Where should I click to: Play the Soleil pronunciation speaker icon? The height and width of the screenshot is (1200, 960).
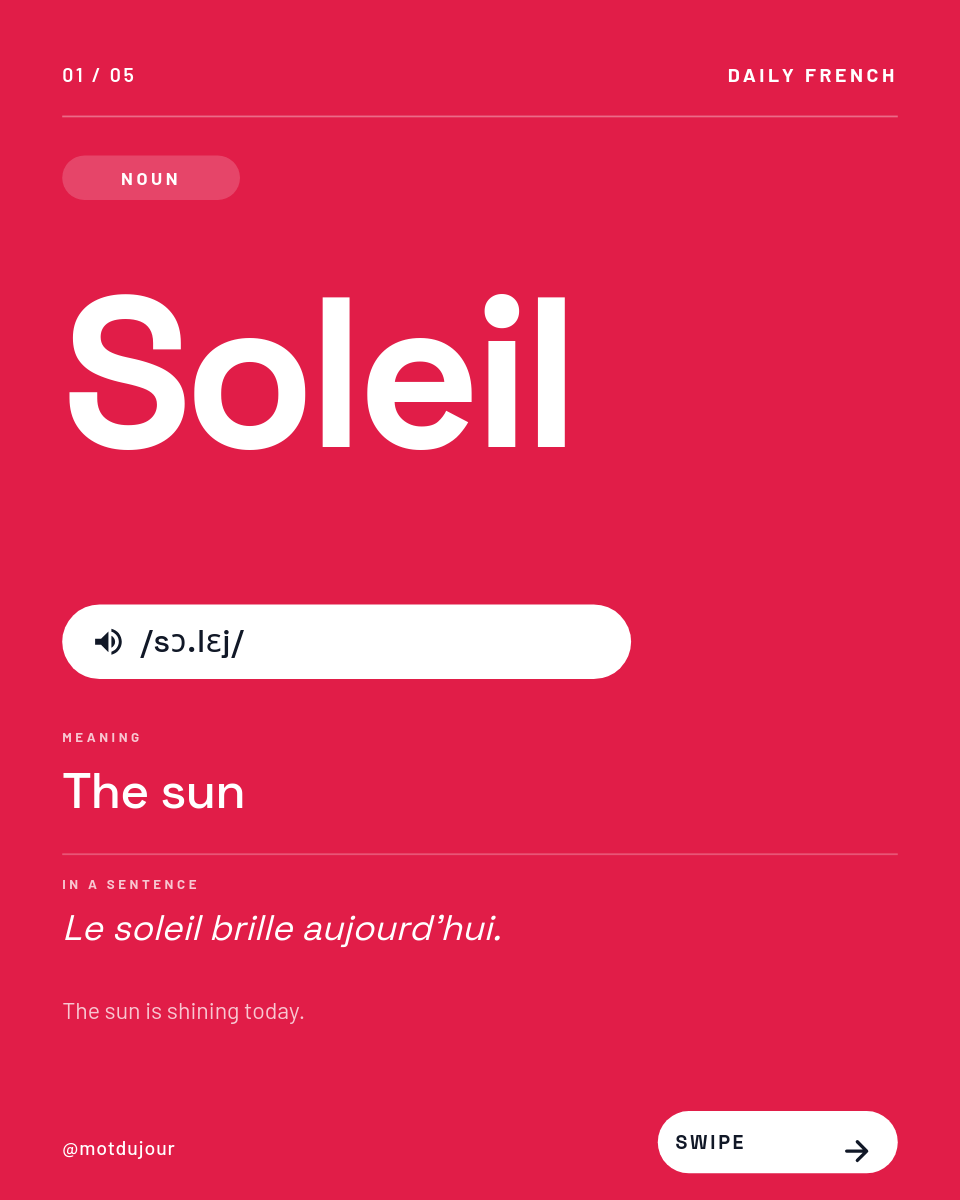(x=108, y=642)
